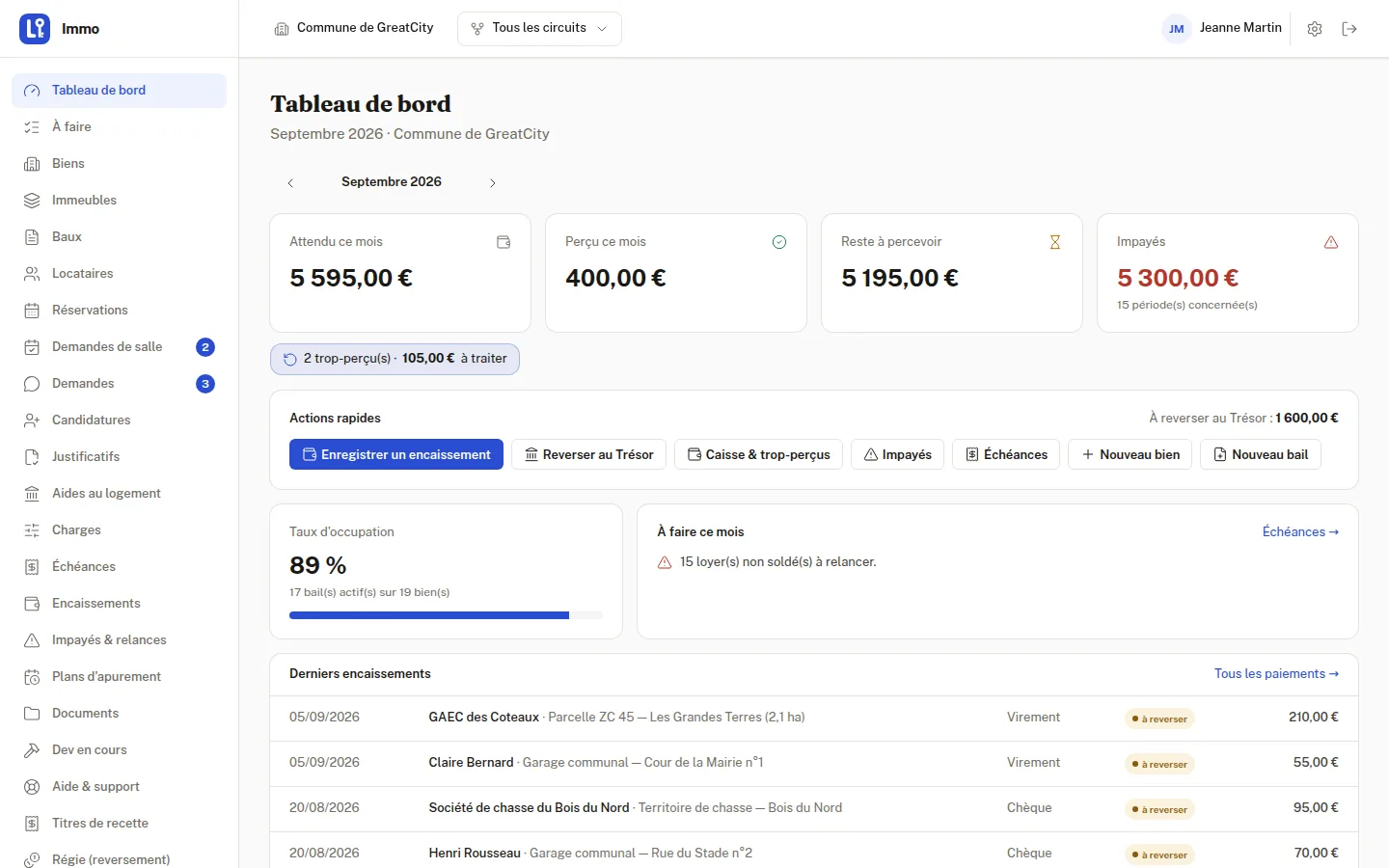This screenshot has height=868, width=1389.
Task: Click the Nouveau bien button
Action: tap(1130, 454)
